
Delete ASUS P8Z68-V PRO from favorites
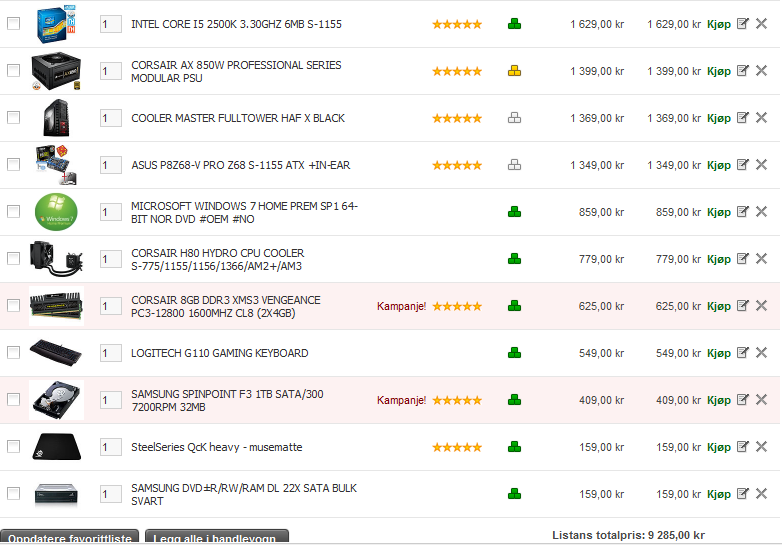(x=761, y=165)
